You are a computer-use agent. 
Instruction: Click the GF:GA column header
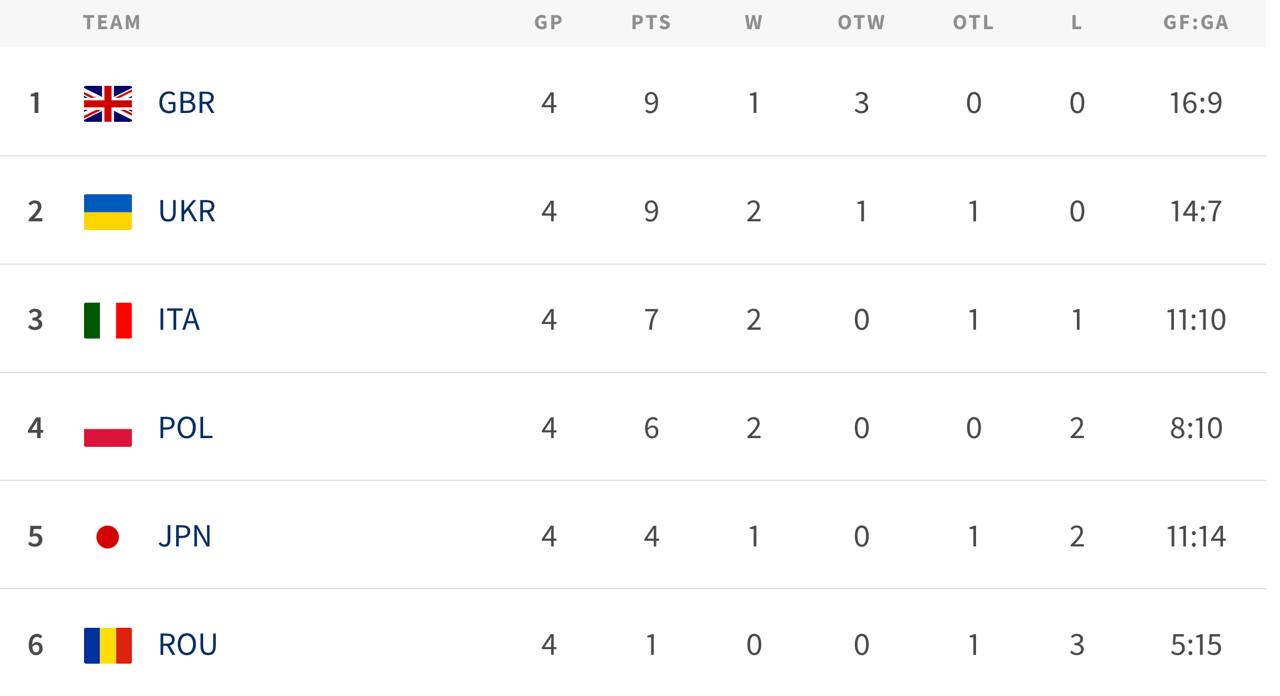(x=1195, y=22)
